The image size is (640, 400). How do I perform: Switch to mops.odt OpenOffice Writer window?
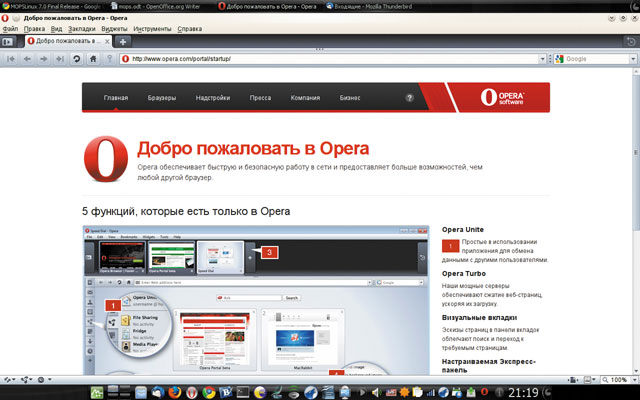pos(156,7)
